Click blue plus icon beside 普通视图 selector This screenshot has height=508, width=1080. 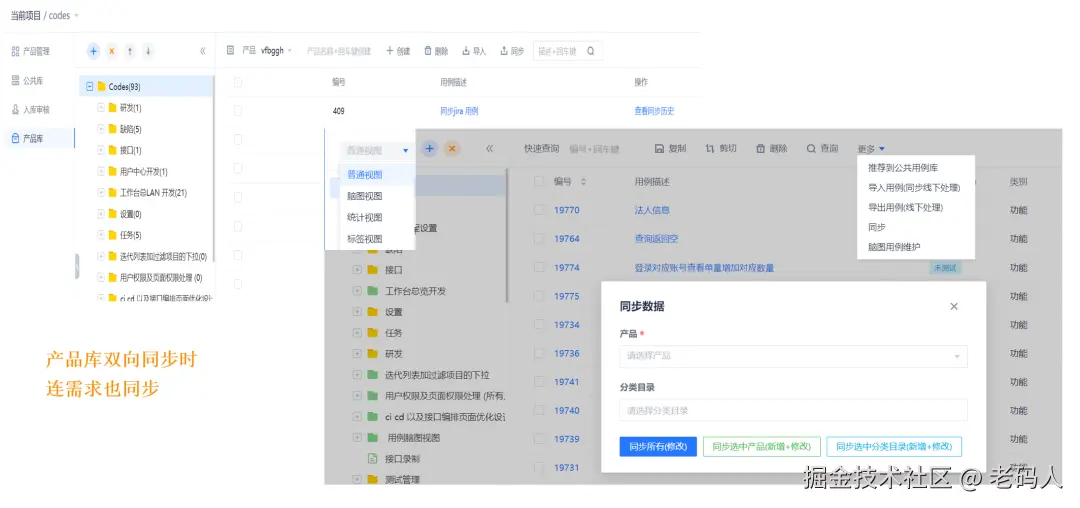pyautogui.click(x=430, y=149)
